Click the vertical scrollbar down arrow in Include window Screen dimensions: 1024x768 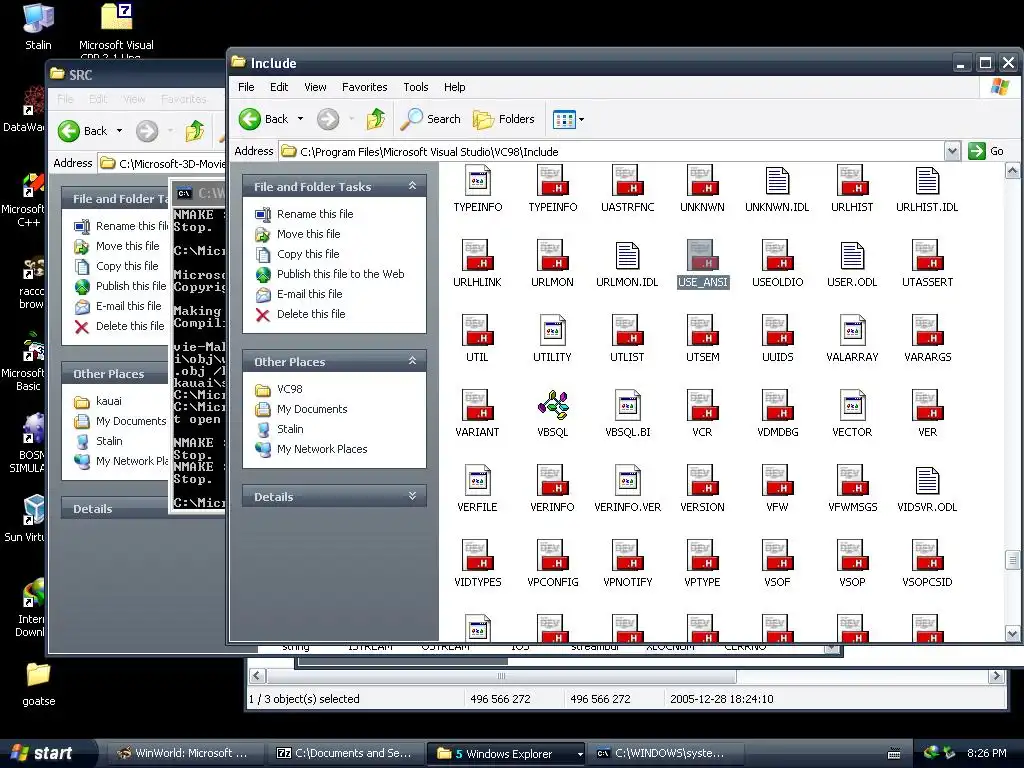click(1012, 633)
